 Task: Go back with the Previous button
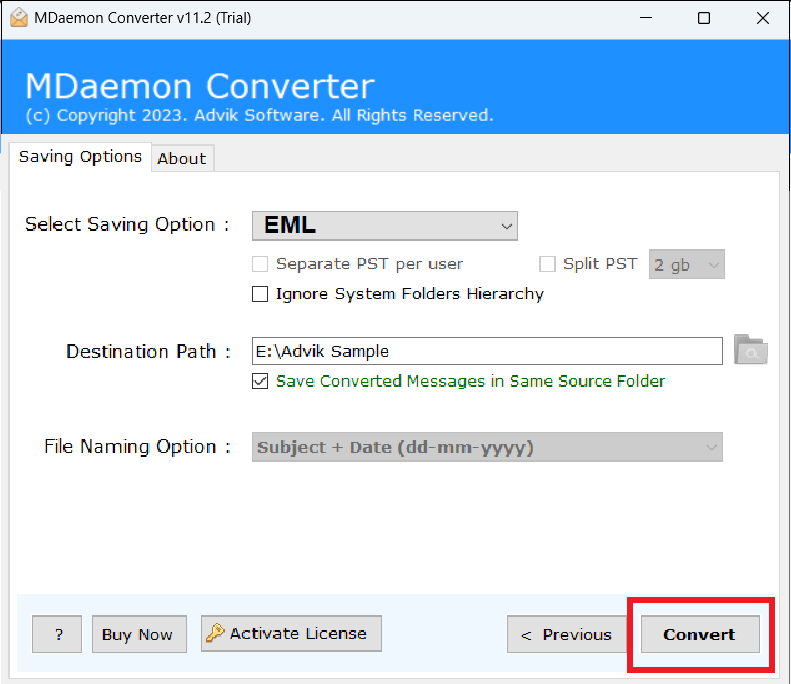(567, 634)
